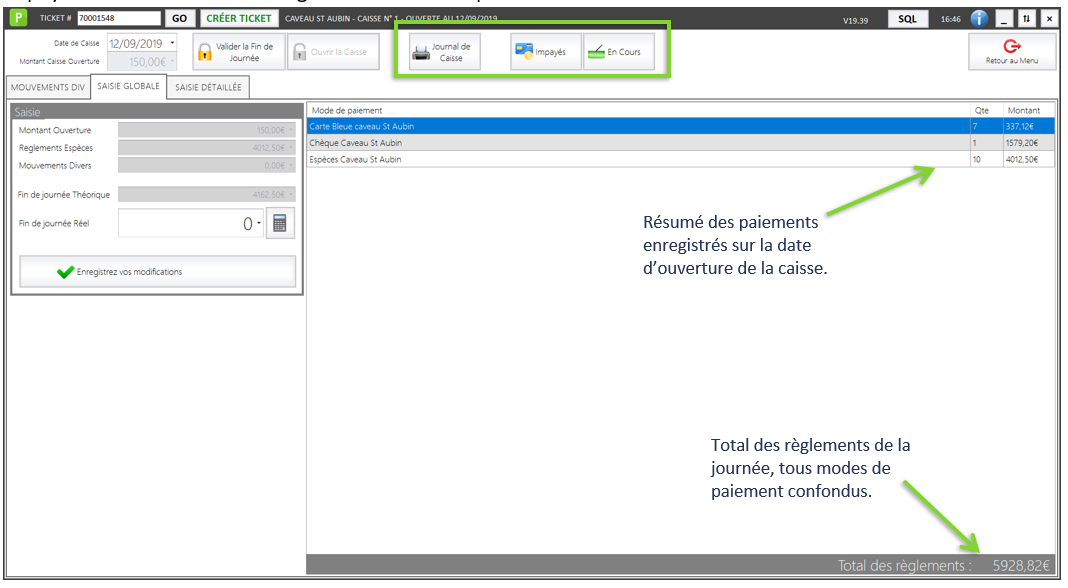Click the blue info icon in title bar

click(x=979, y=18)
